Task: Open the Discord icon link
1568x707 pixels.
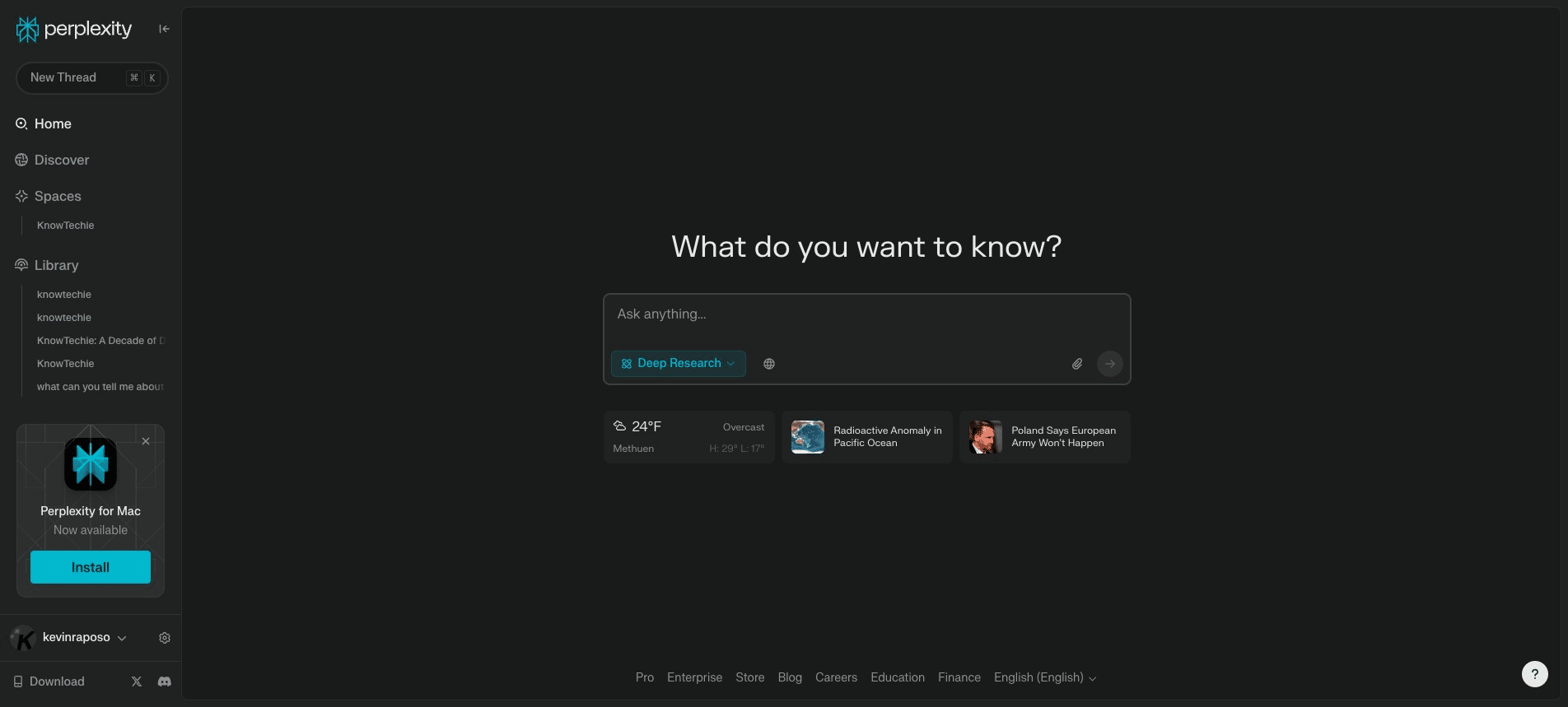Action: click(165, 681)
